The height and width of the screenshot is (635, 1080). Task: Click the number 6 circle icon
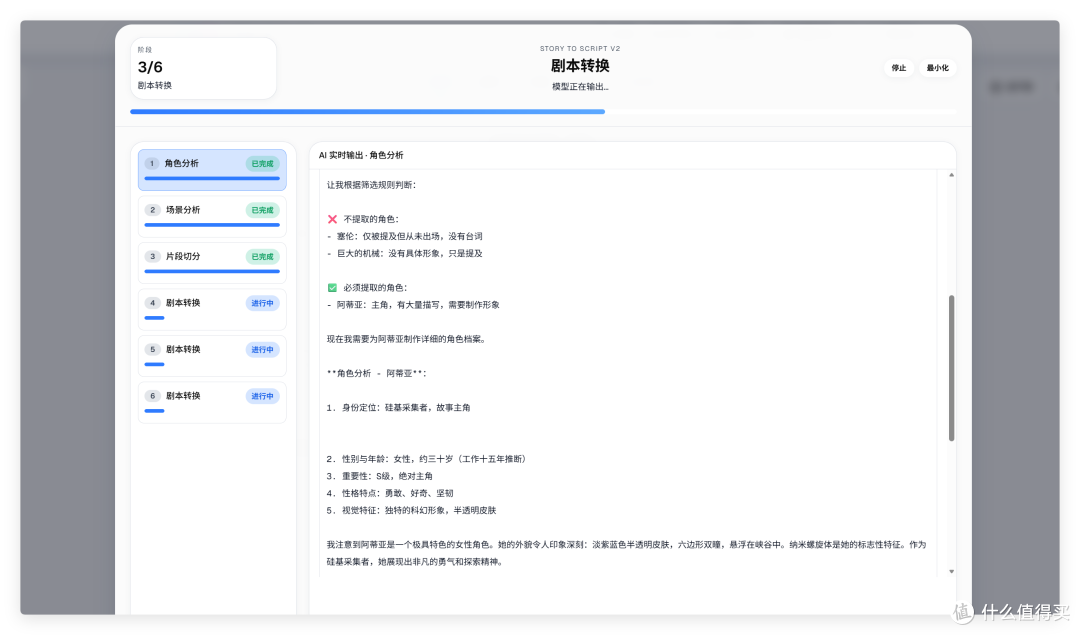[152, 396]
